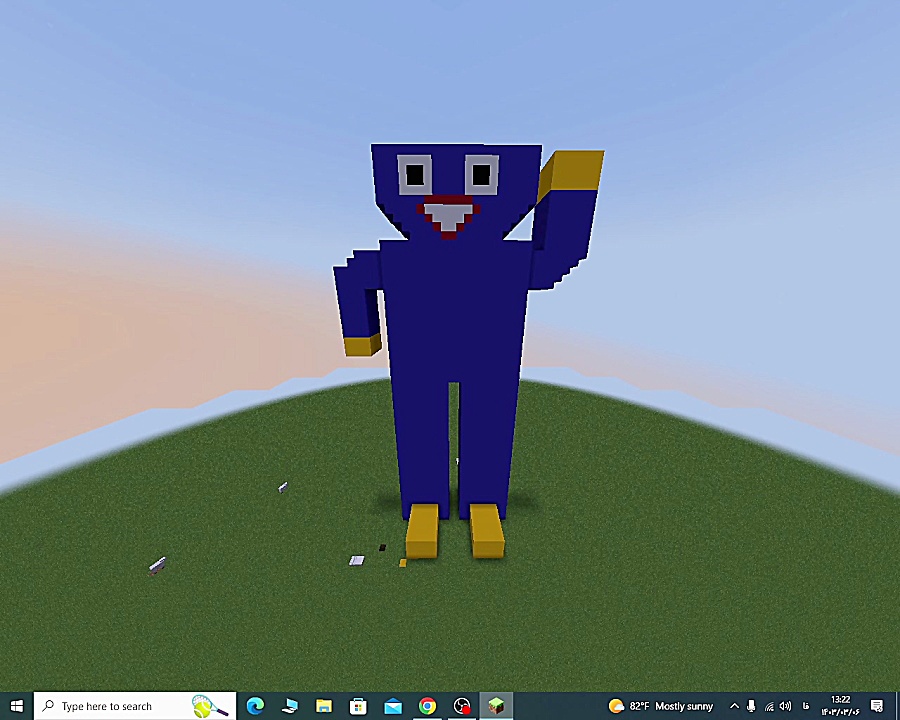Click the blue figure's left eye
900x720 pixels.
(x=414, y=175)
